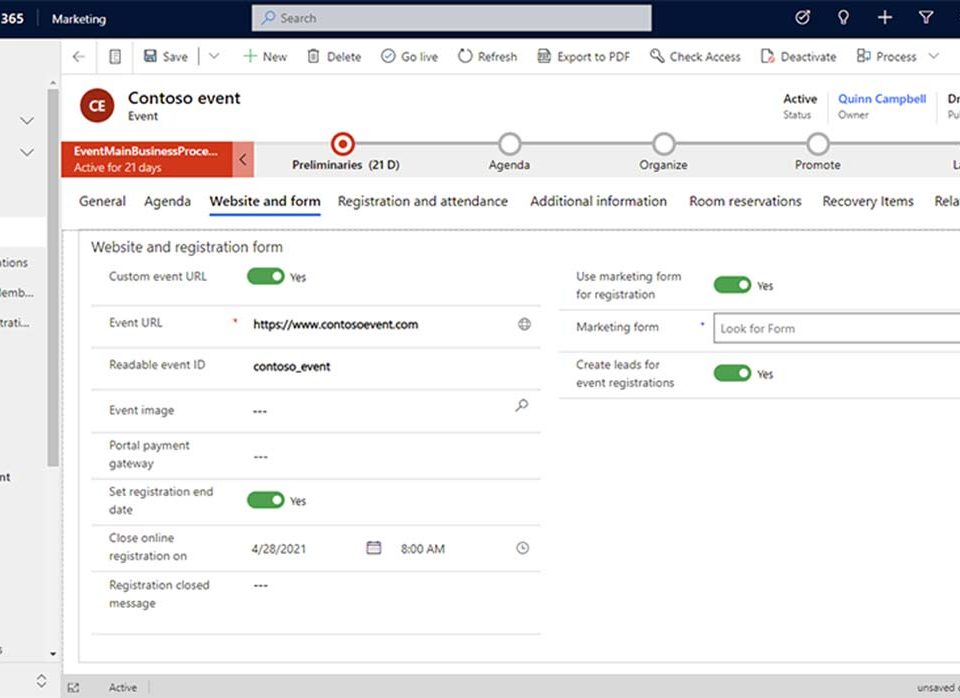Screen dimensions: 960x698
Task: Select the Organize process stage
Action: tap(664, 144)
